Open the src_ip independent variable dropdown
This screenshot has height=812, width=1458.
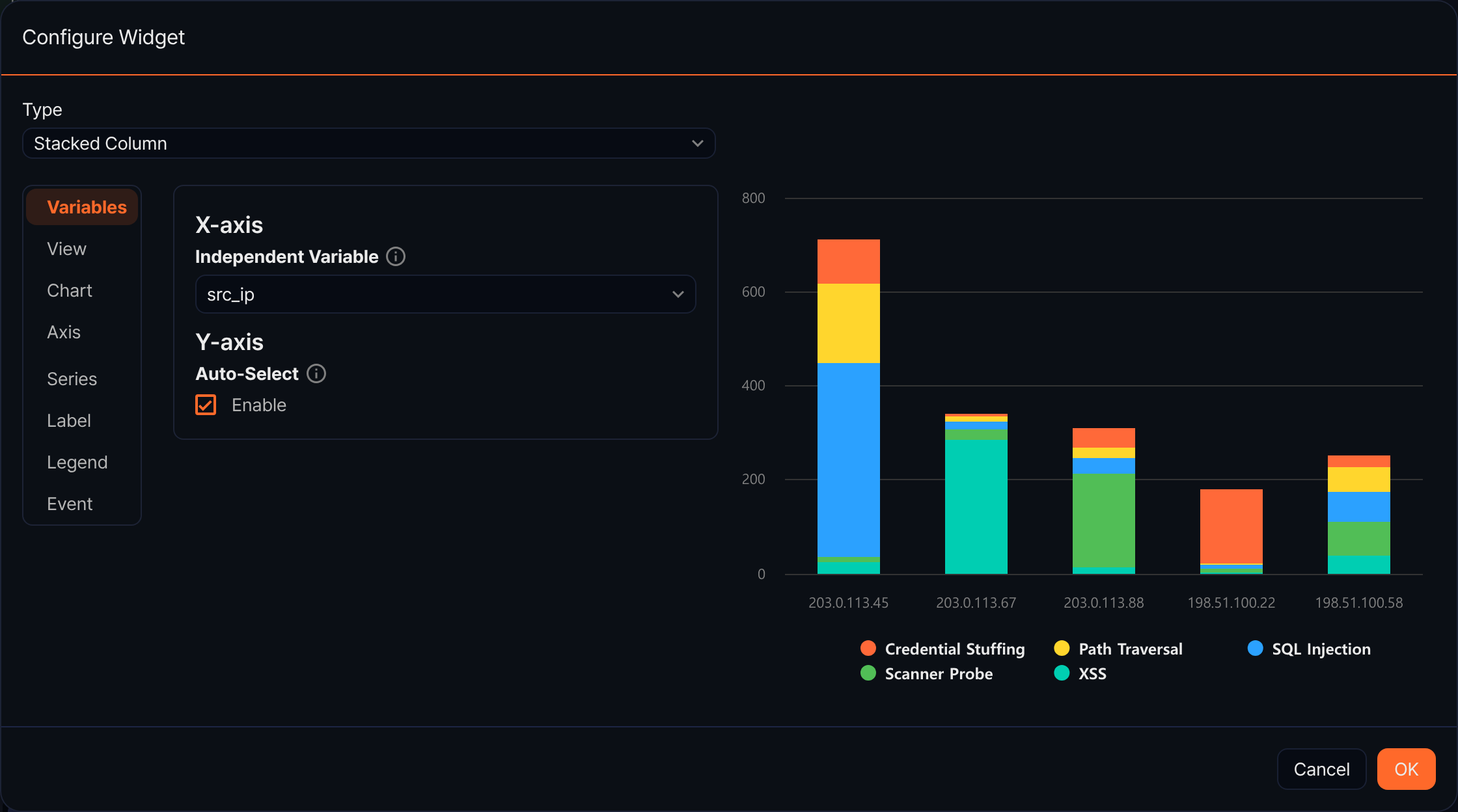click(446, 294)
